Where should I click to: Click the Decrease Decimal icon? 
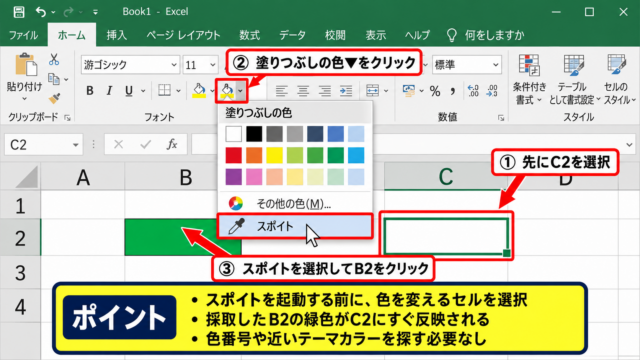click(492, 91)
